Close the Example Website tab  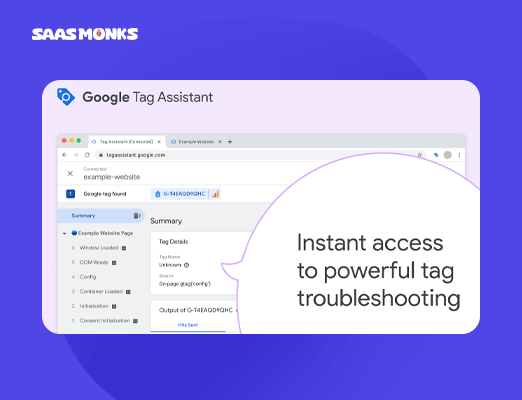220,142
